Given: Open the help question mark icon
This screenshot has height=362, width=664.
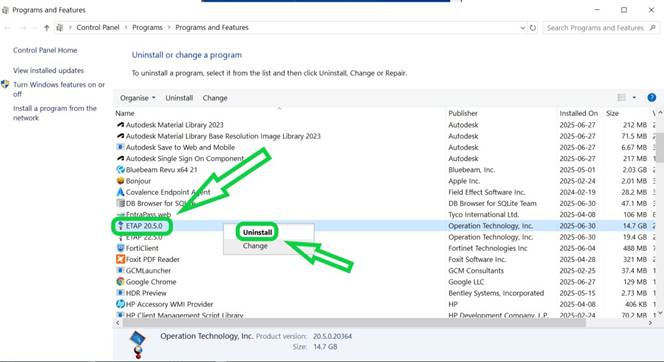Looking at the screenshot, I should tap(652, 98).
